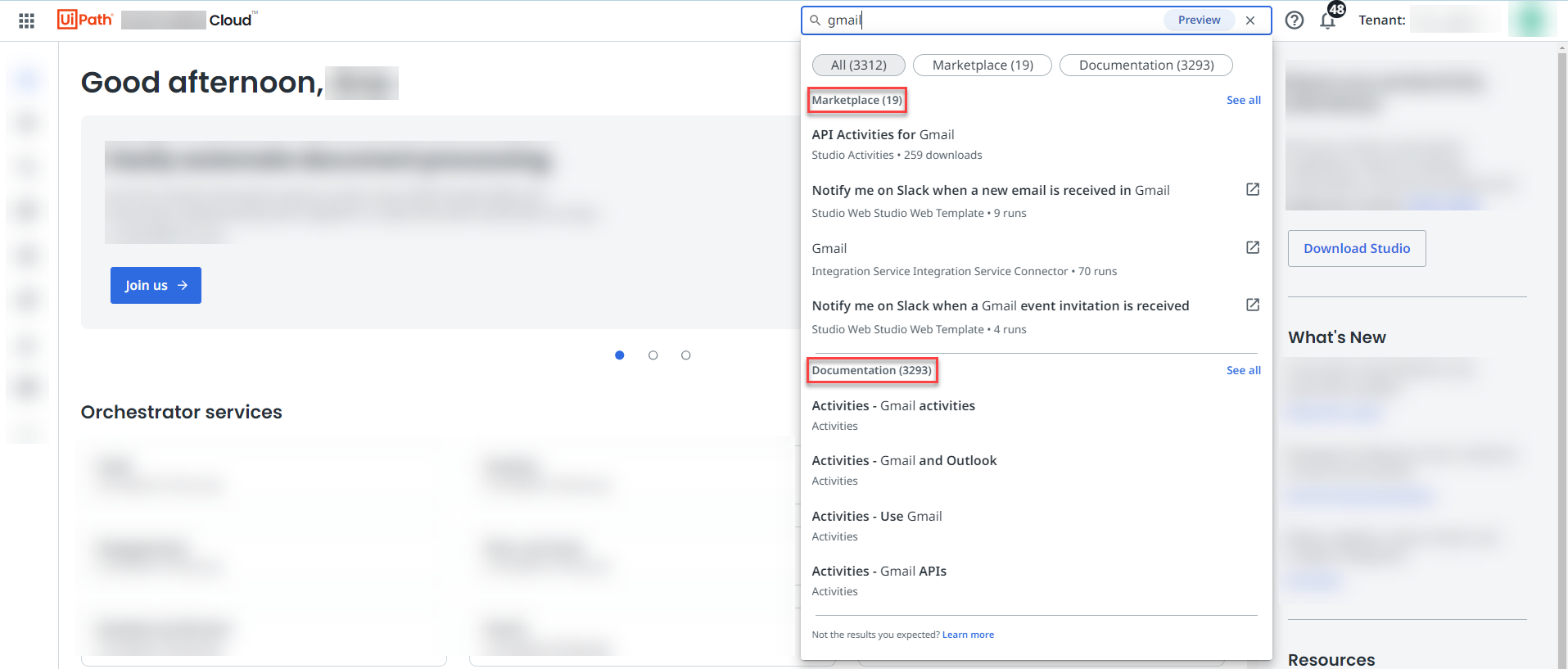Open the app launcher grid icon
This screenshot has width=1568, height=669.
pyautogui.click(x=26, y=20)
